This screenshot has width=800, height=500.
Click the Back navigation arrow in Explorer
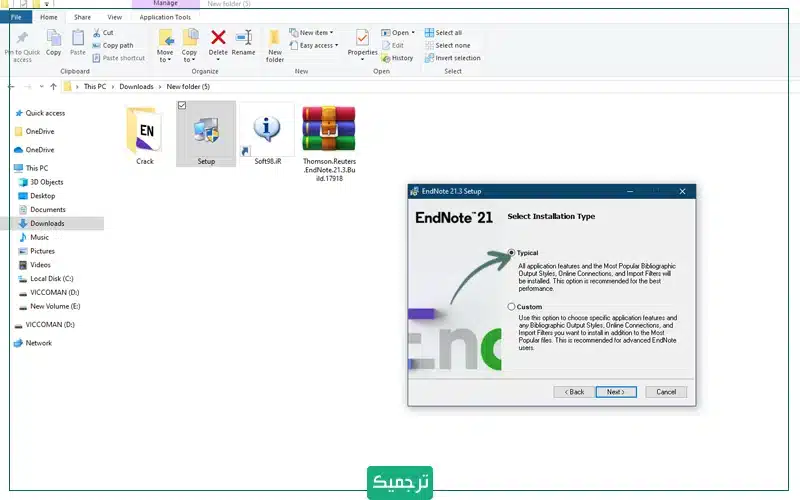click(11, 87)
